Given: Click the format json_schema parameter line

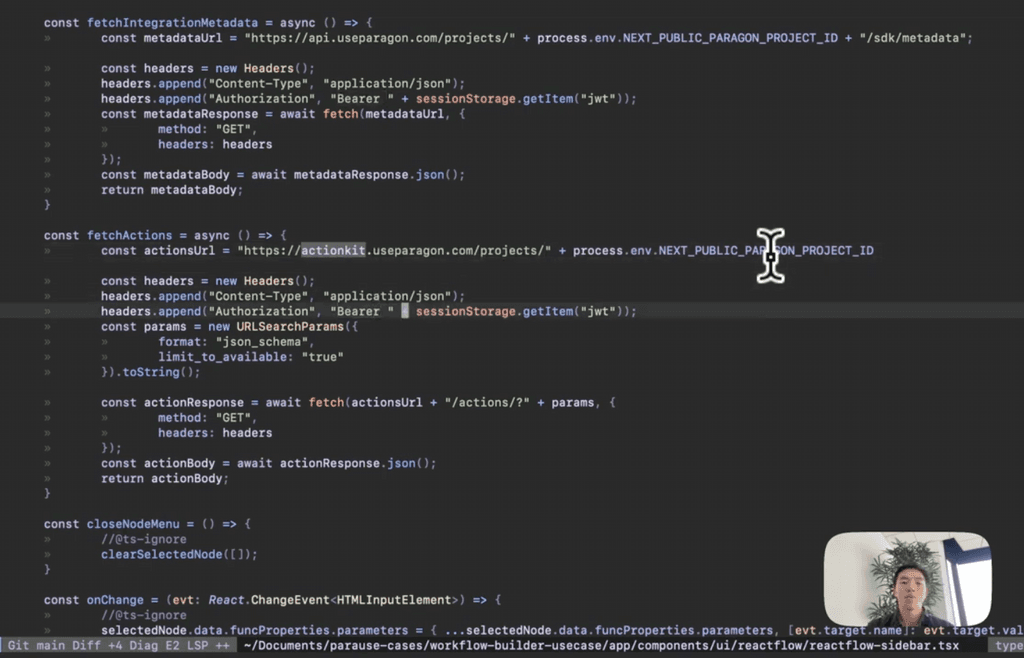Looking at the screenshot, I should [x=236, y=342].
